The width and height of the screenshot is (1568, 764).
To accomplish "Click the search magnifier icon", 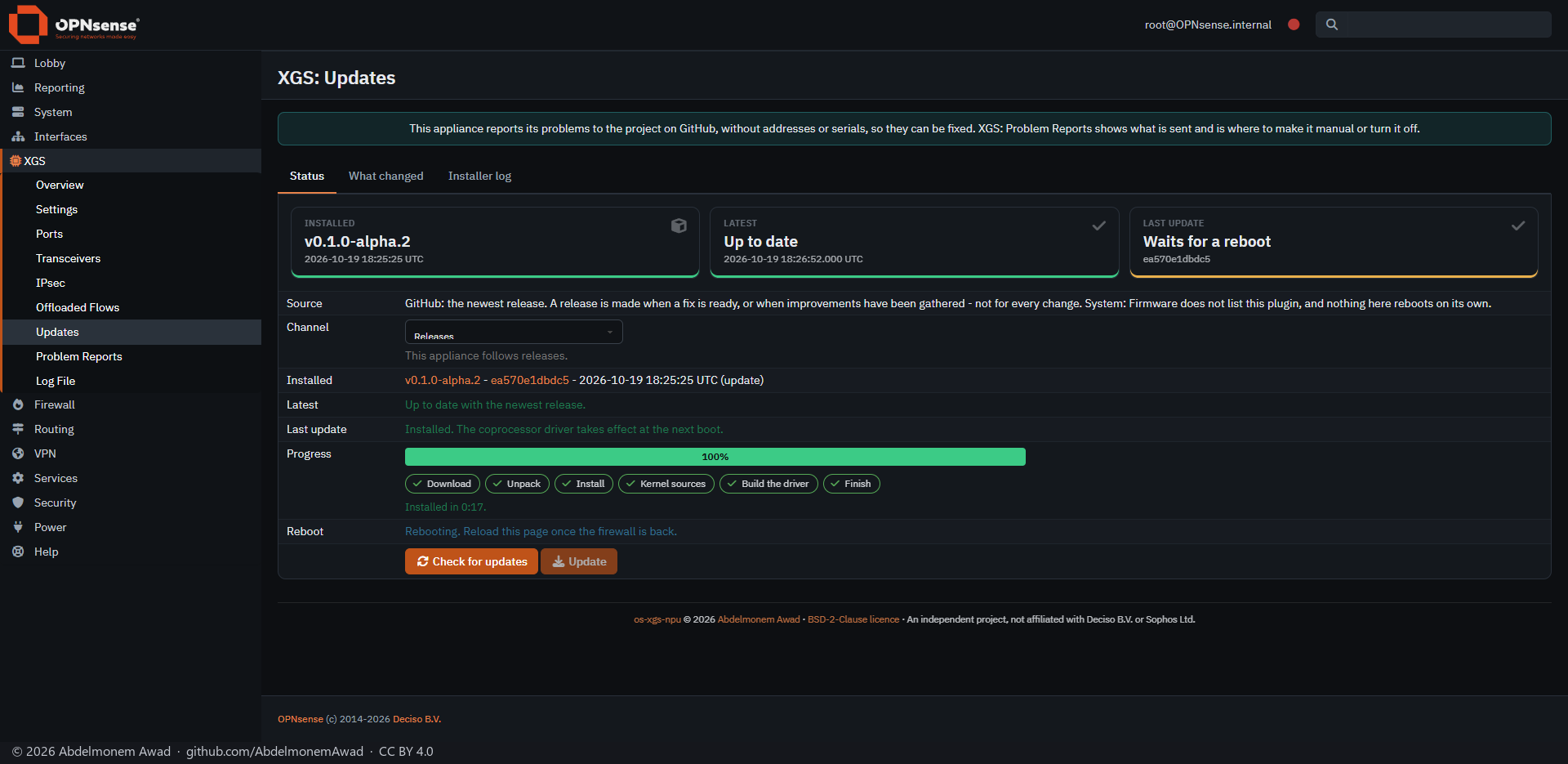I will tap(1332, 25).
